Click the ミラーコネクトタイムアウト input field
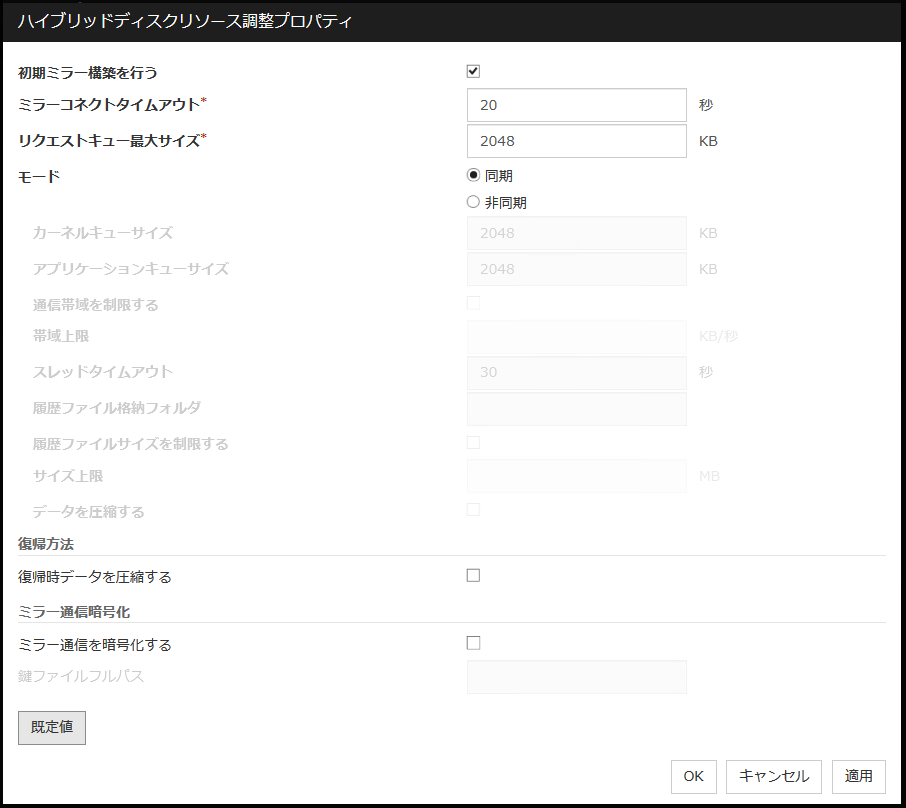906x808 pixels. [x=576, y=104]
